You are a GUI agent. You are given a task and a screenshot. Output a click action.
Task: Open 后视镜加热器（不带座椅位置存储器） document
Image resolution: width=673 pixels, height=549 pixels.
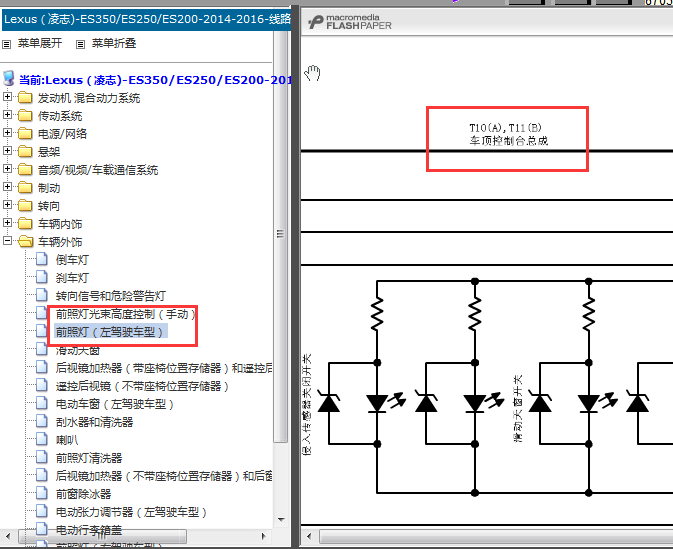(x=164, y=476)
